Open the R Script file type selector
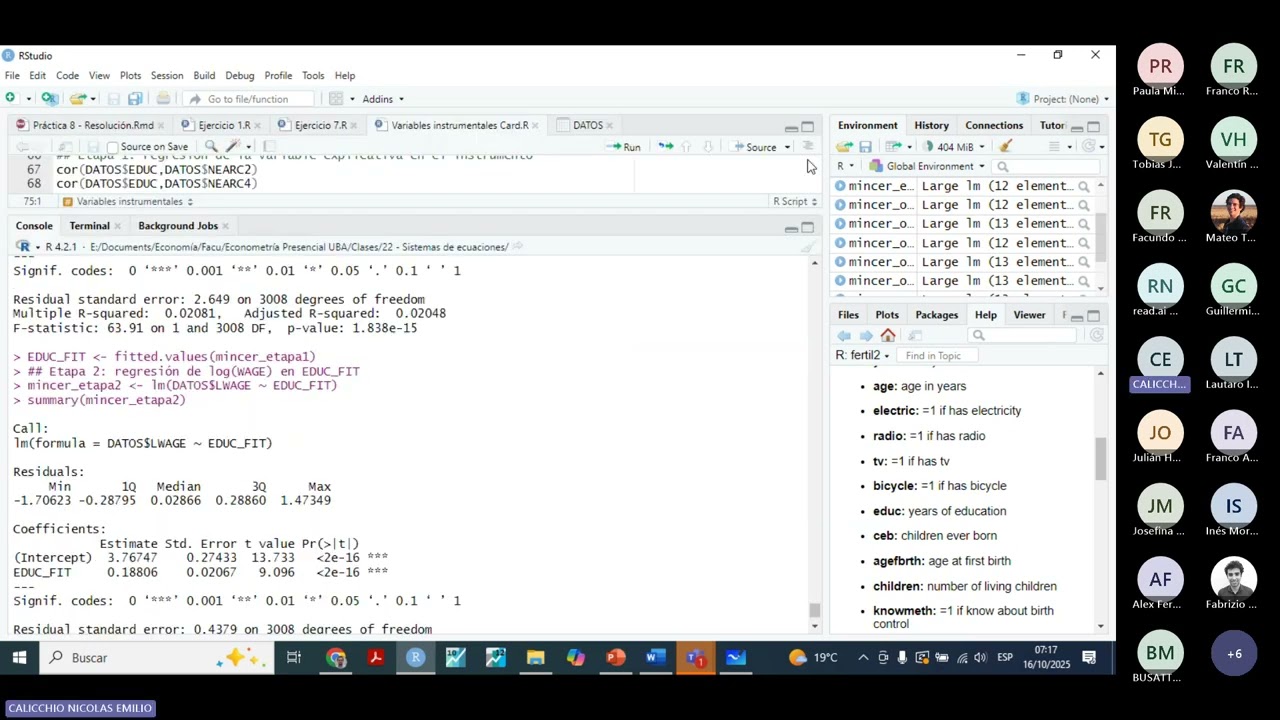The width and height of the screenshot is (1280, 720). tap(795, 202)
